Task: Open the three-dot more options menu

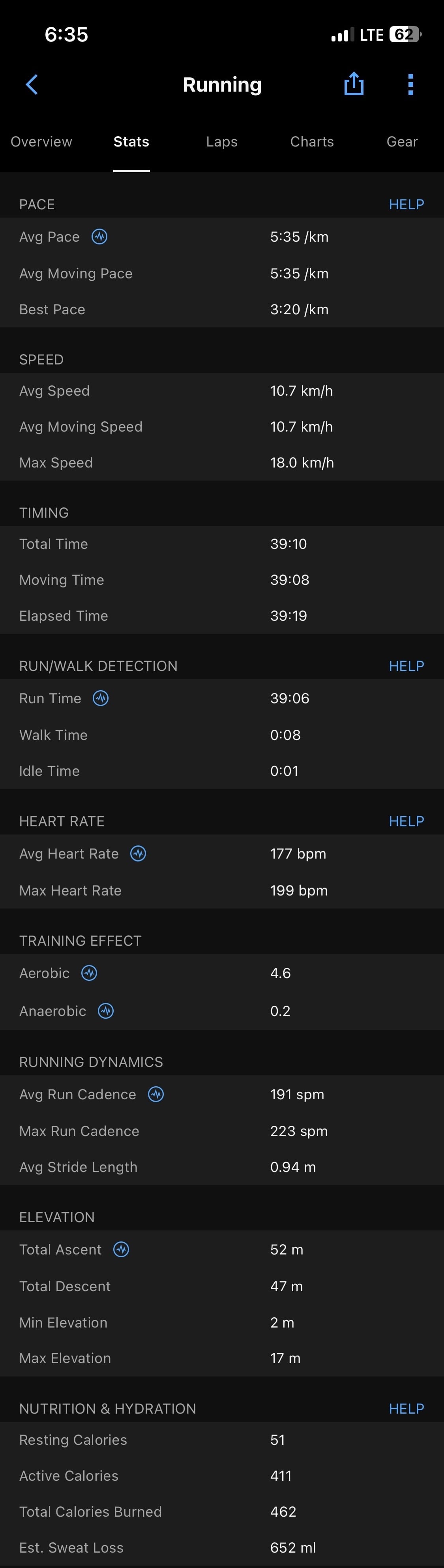Action: (x=410, y=85)
